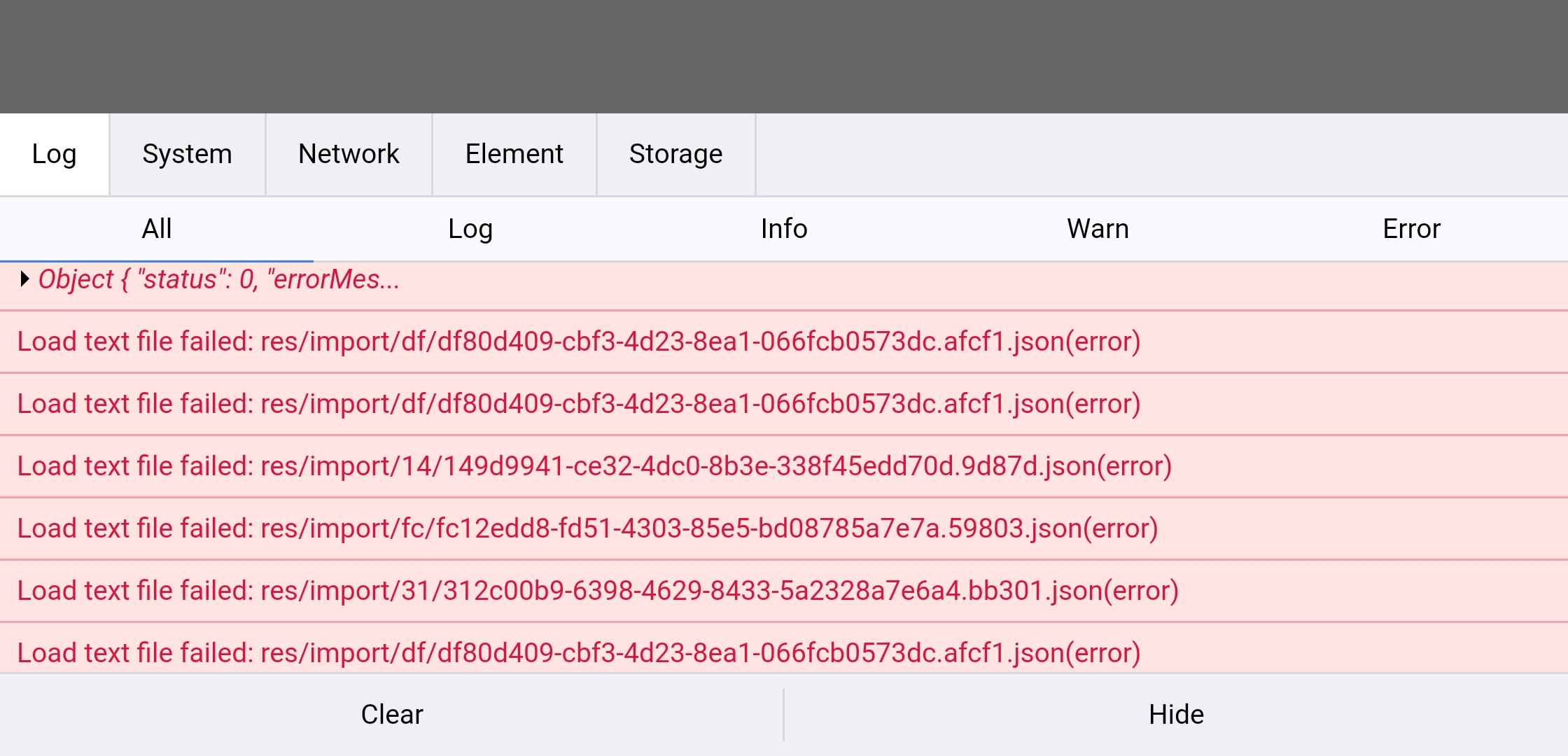
Task: Select the 149d9941 load failed entry
Action: point(594,466)
